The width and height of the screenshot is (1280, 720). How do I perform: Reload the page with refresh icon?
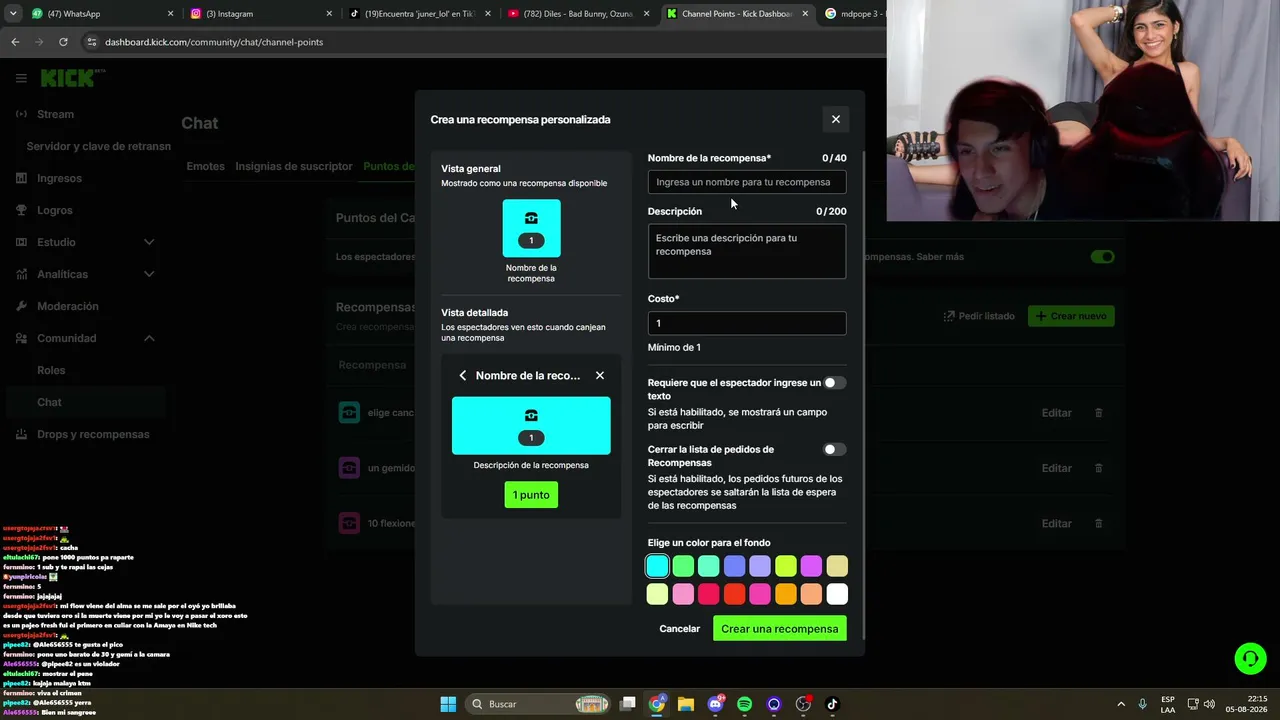pyautogui.click(x=63, y=42)
